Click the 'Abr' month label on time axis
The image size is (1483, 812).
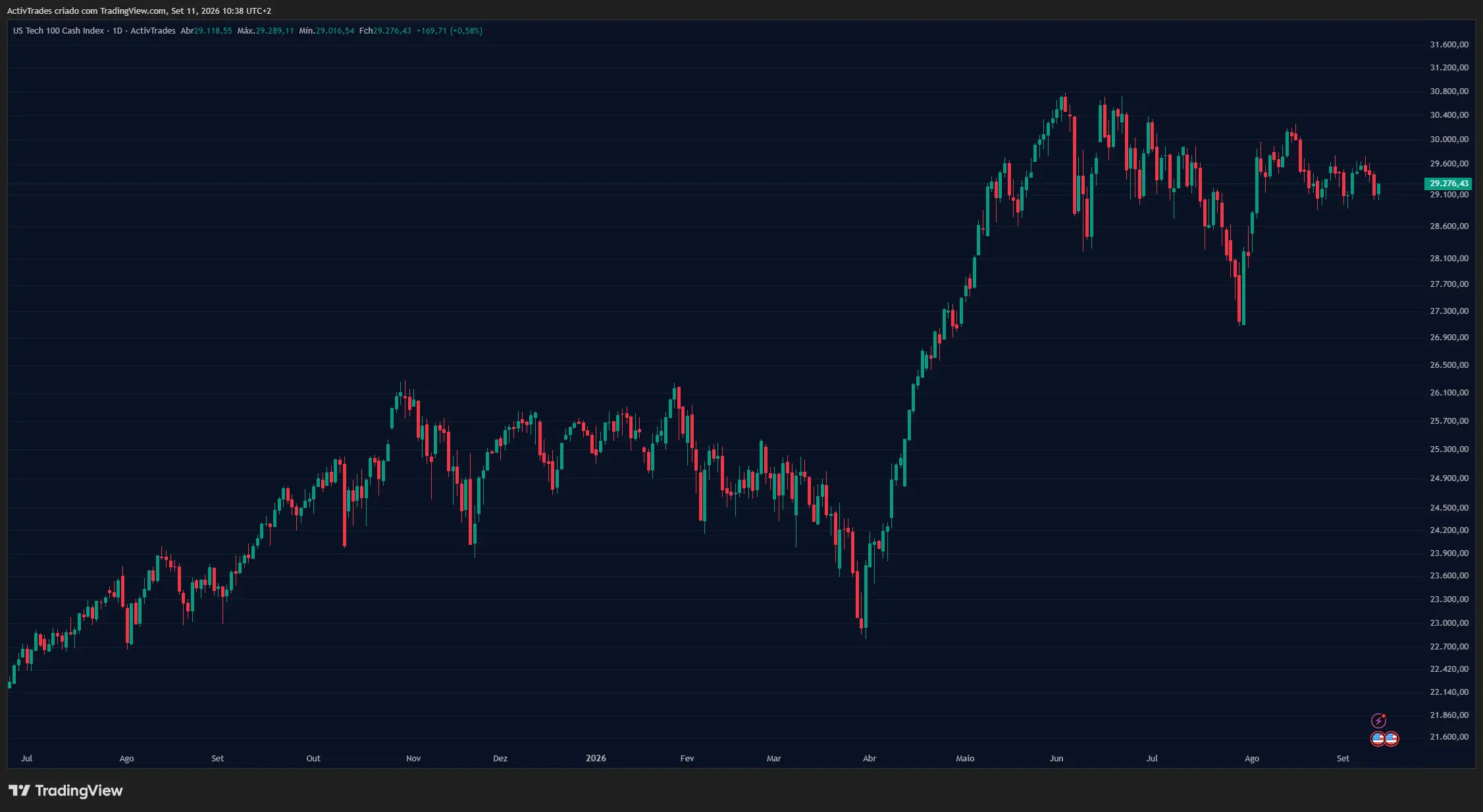(870, 759)
